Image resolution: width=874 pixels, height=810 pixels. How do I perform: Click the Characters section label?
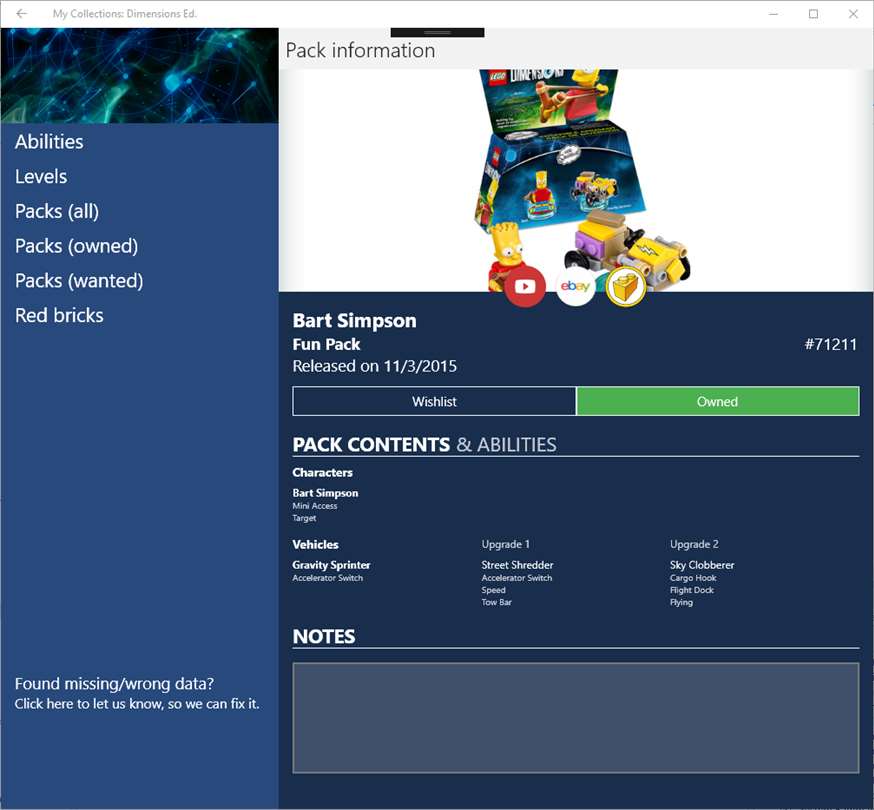[x=322, y=473]
